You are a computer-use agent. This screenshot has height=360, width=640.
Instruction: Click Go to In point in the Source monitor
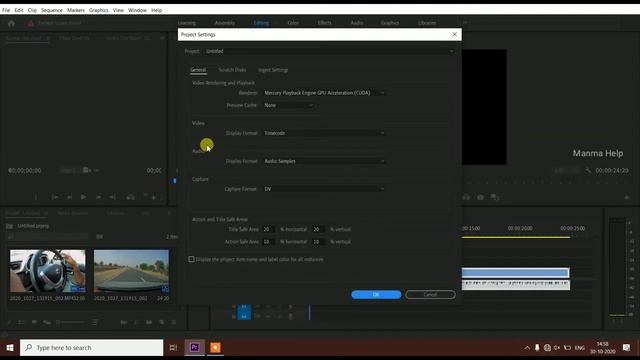click(55, 197)
